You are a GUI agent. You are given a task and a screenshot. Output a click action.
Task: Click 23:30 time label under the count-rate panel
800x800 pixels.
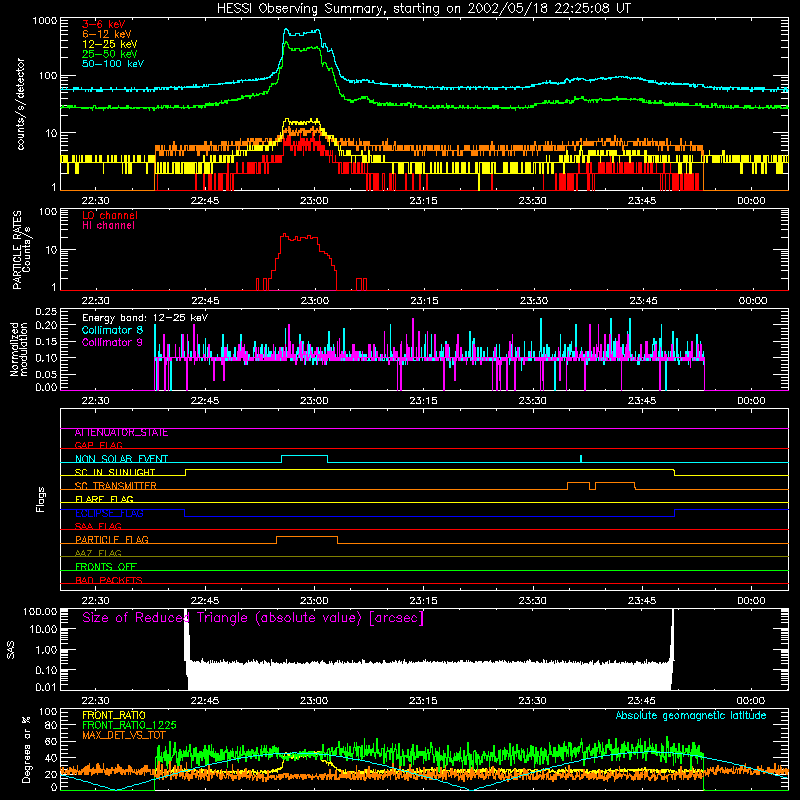point(532,201)
